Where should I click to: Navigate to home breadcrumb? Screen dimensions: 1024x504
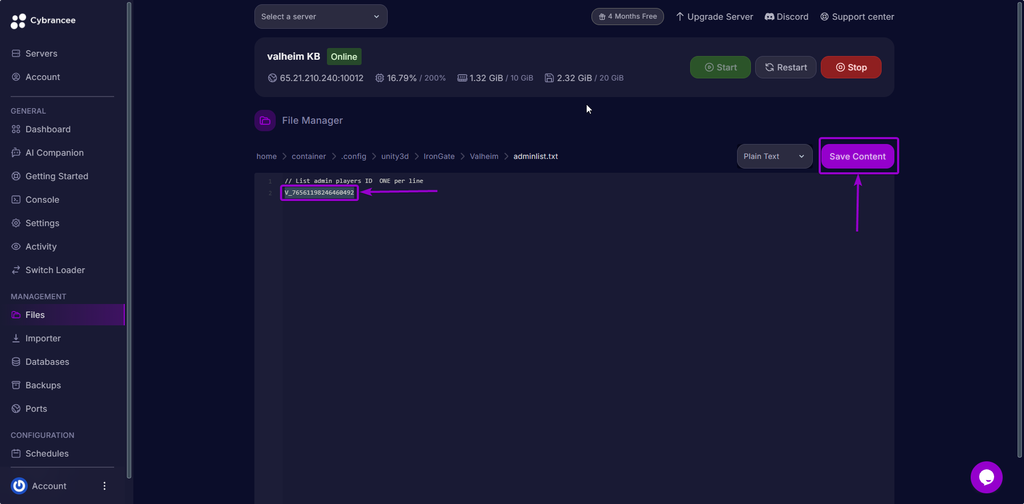click(266, 157)
